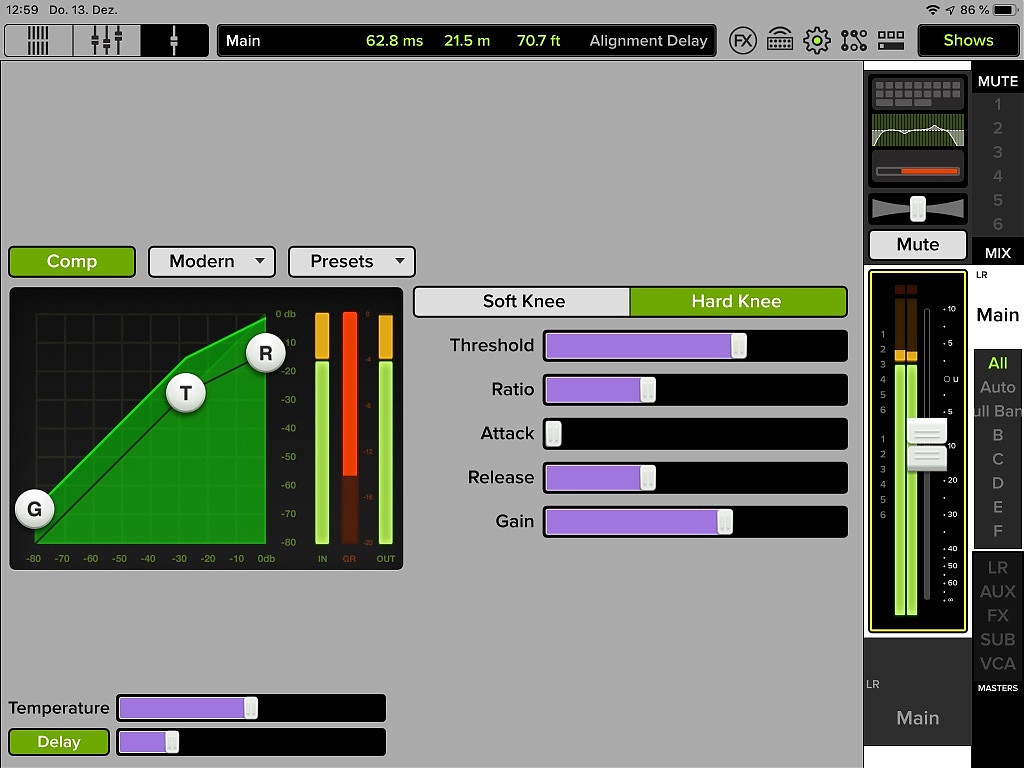The width and height of the screenshot is (1024, 768).
Task: Toggle the Delay button off
Action: click(59, 742)
